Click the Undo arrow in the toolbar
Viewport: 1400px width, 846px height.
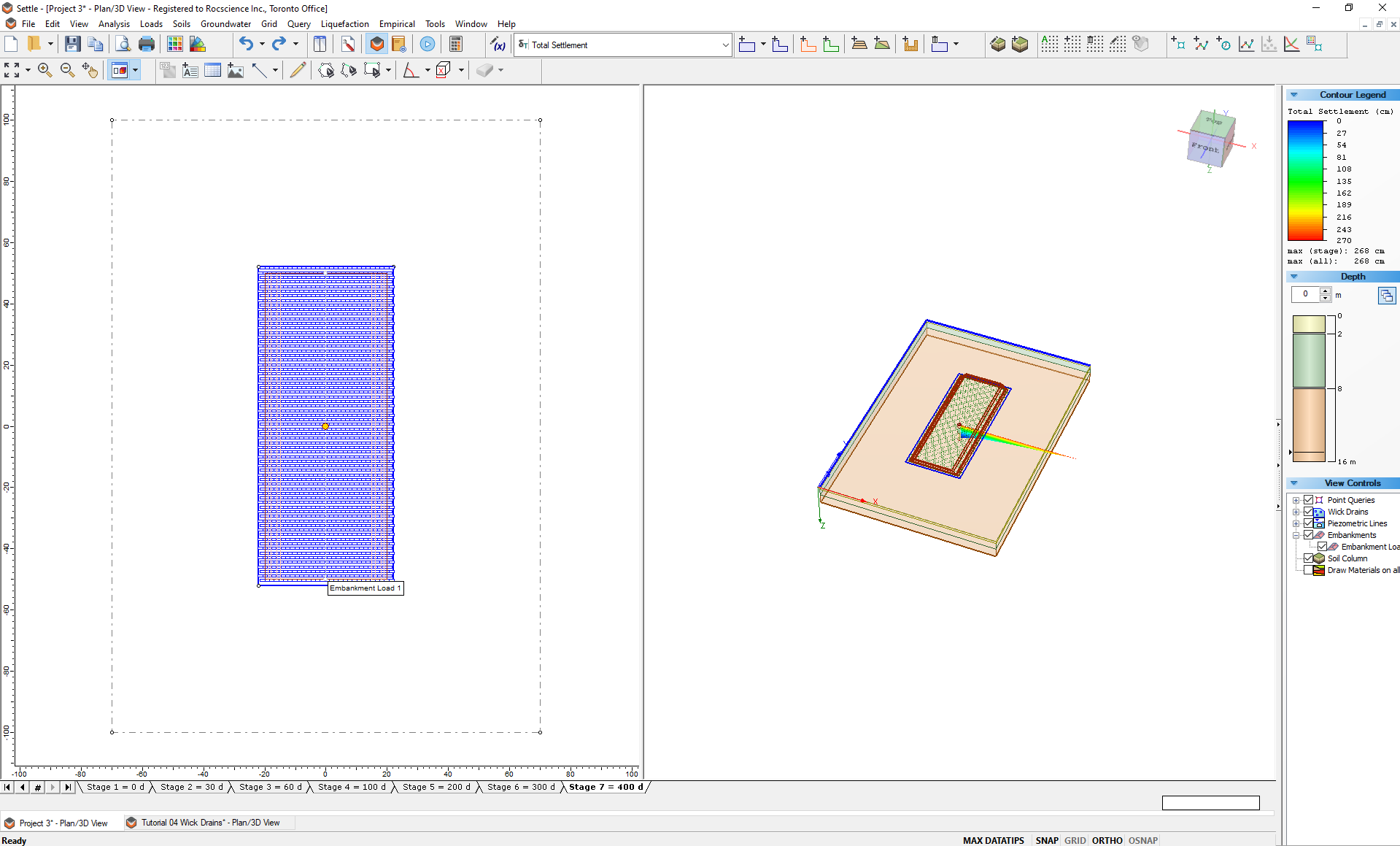point(246,45)
